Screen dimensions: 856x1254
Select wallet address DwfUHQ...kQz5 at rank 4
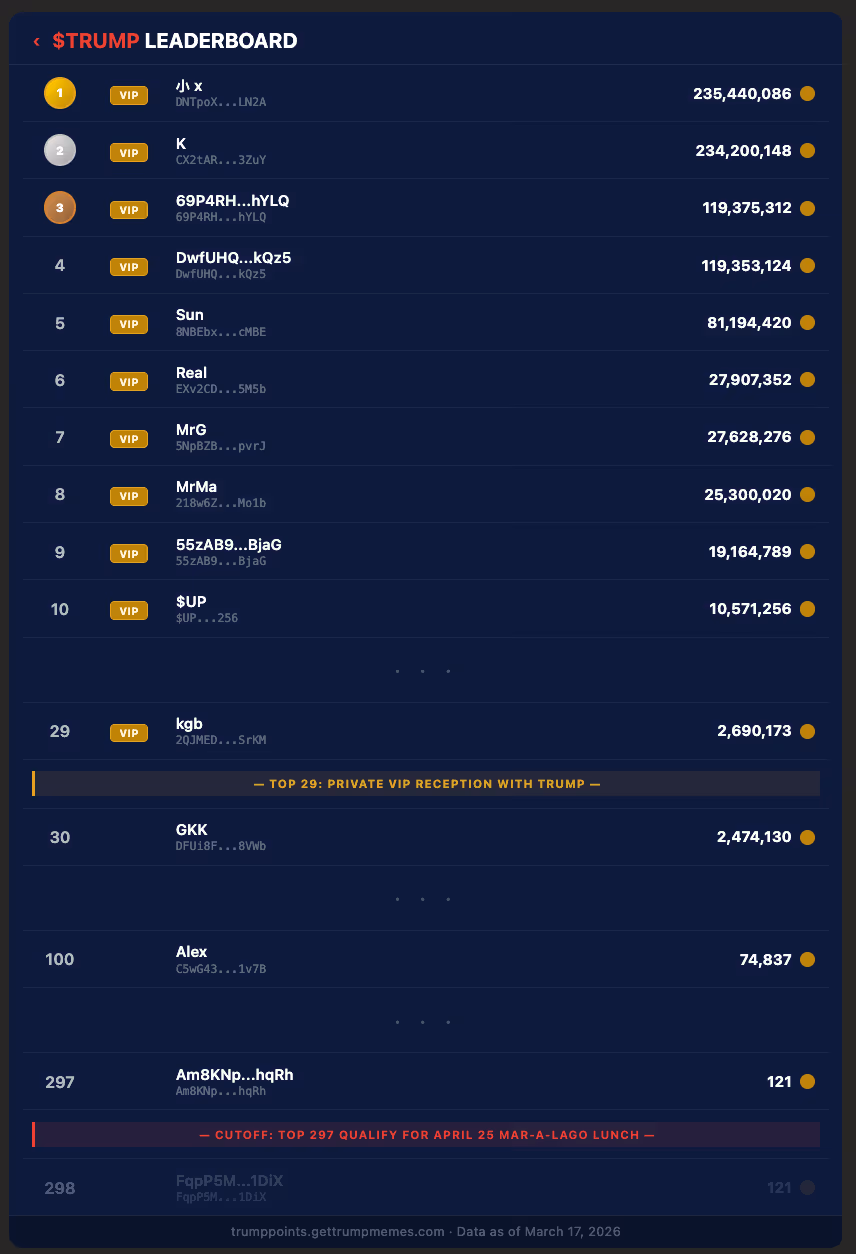[x=221, y=274]
